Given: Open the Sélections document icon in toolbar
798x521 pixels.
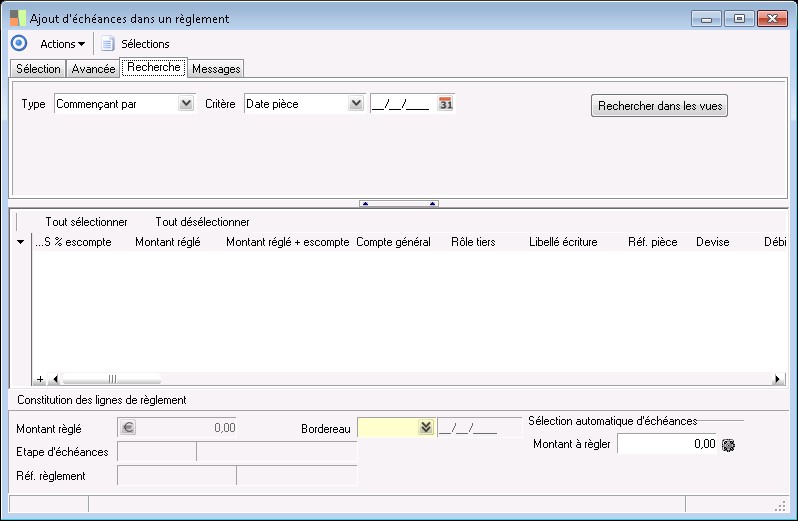Looking at the screenshot, I should point(108,43).
